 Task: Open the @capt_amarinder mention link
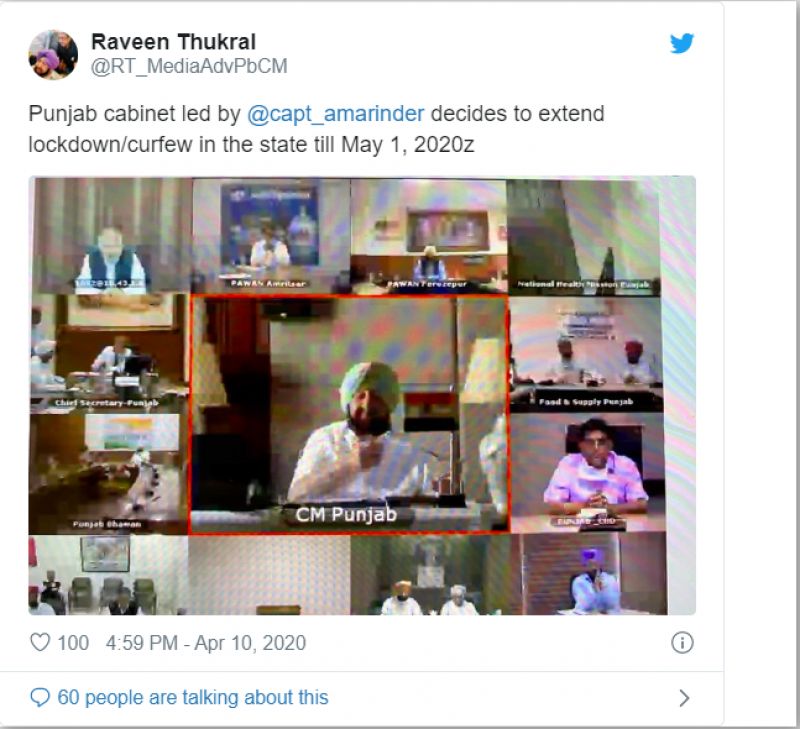click(x=336, y=114)
